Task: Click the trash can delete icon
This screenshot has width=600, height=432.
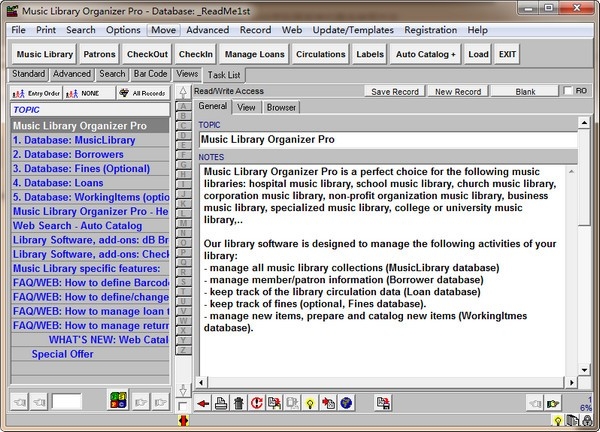Action: [237, 403]
